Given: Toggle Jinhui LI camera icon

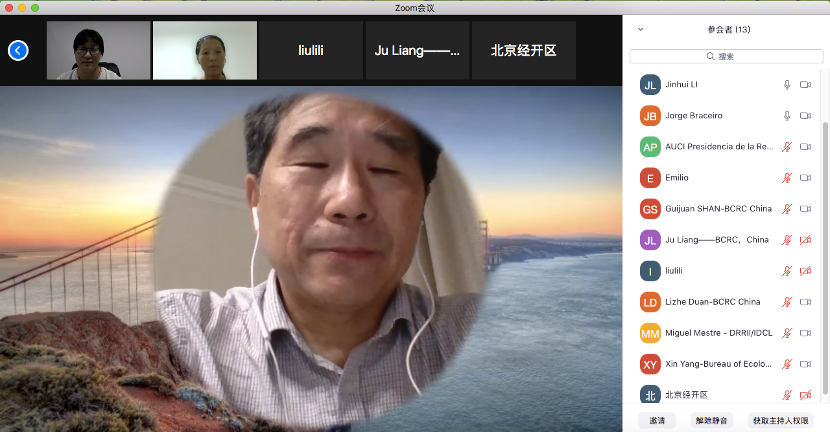Looking at the screenshot, I should (x=805, y=85).
